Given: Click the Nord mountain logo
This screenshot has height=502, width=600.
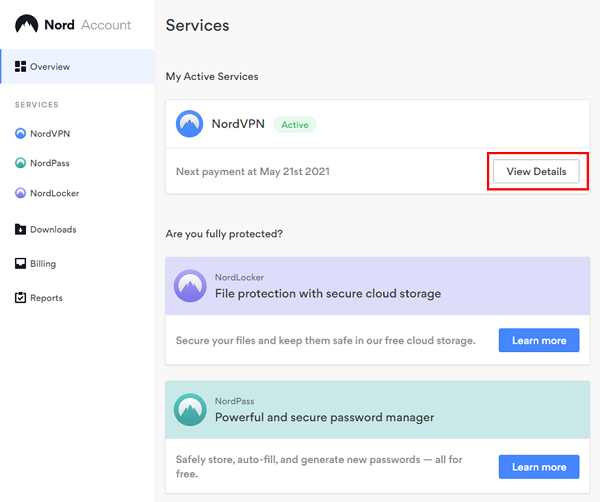Looking at the screenshot, I should click(x=26, y=24).
